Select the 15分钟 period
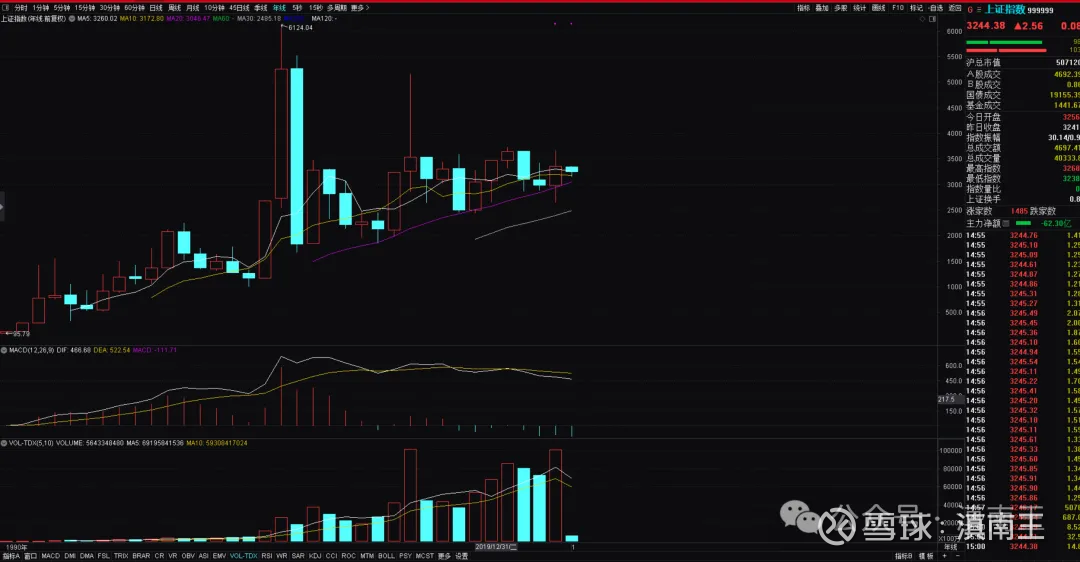1080x562 pixels. (x=85, y=8)
